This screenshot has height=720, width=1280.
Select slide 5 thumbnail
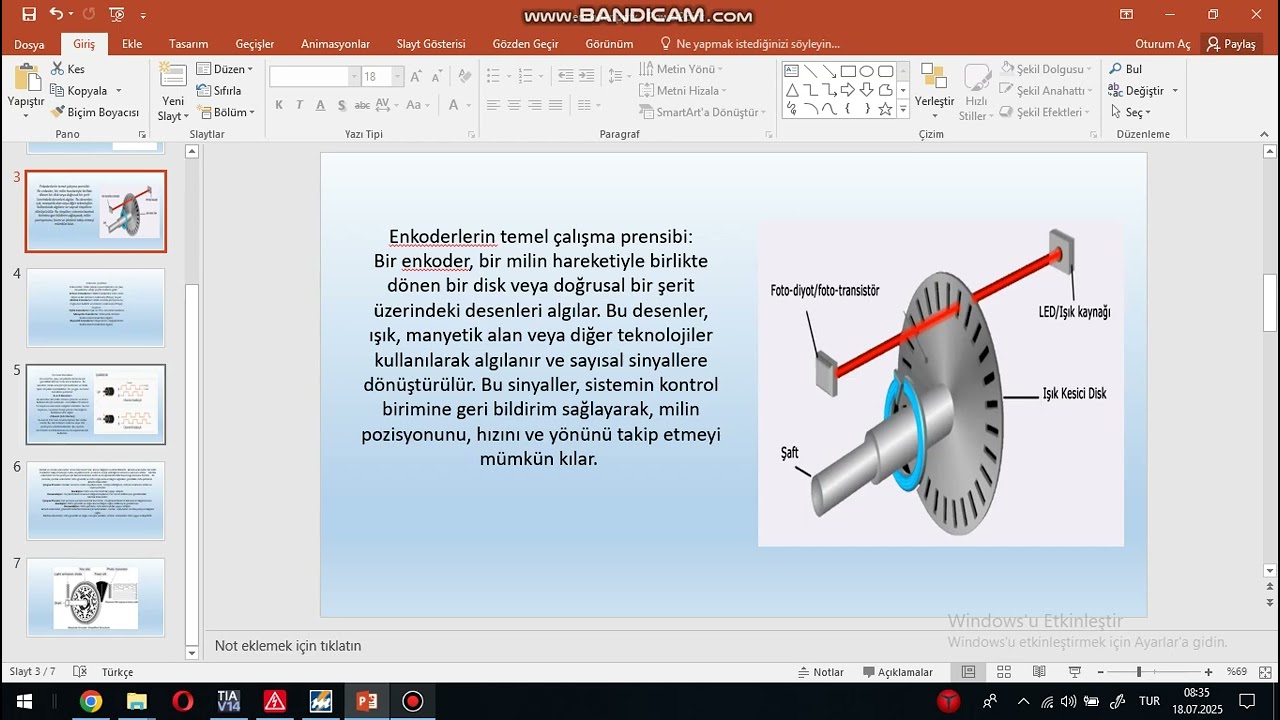click(96, 404)
